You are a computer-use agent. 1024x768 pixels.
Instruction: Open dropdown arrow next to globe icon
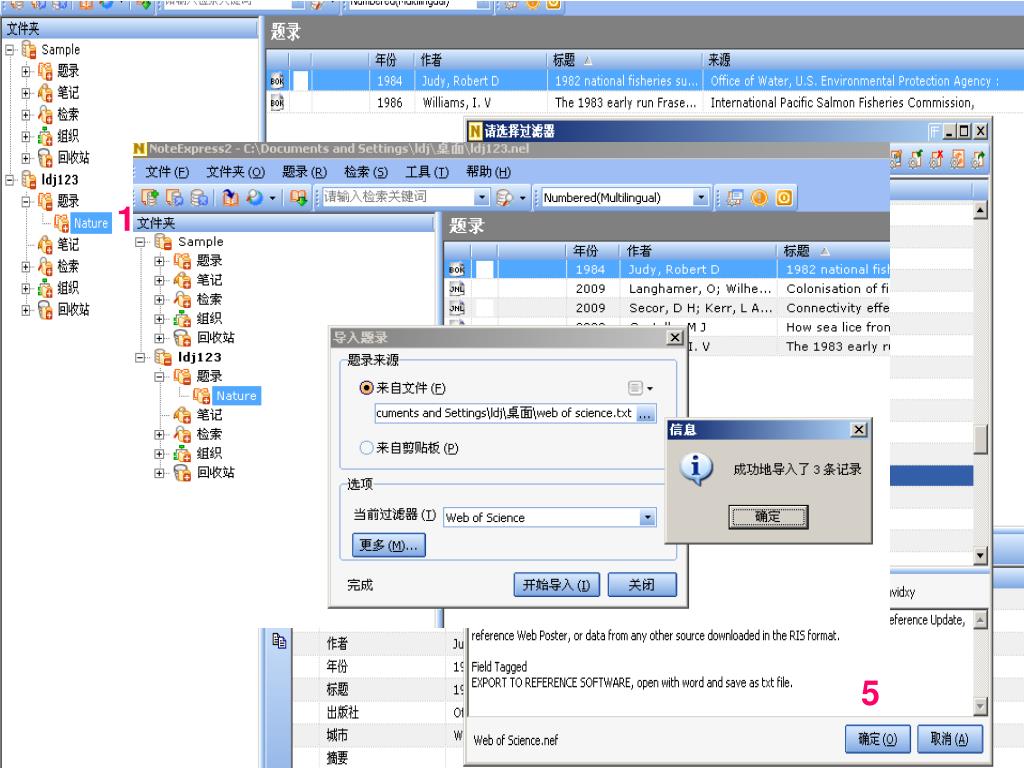point(272,197)
